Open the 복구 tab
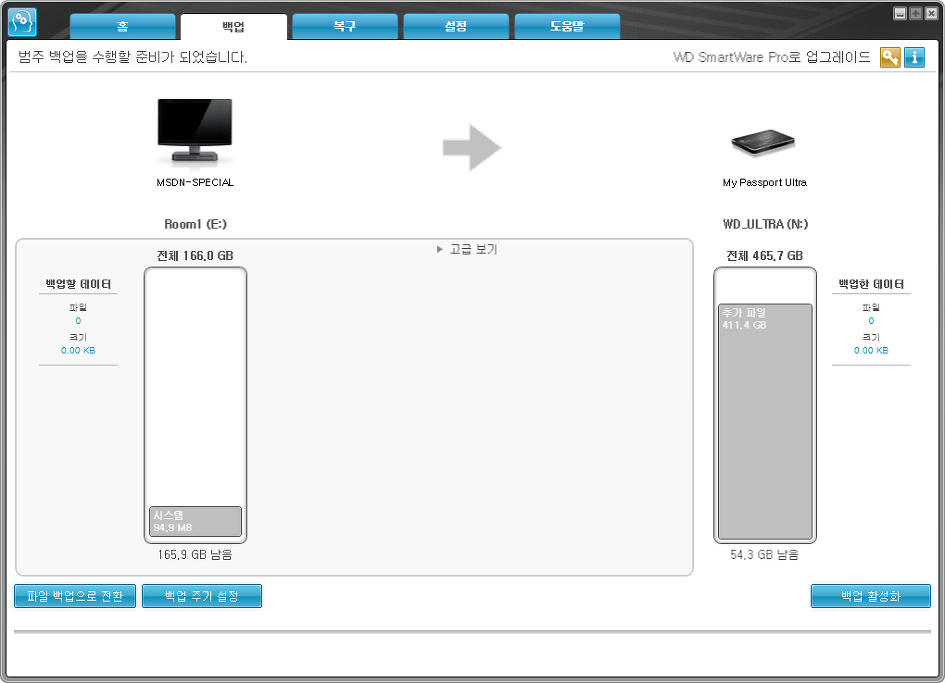 pyautogui.click(x=345, y=27)
